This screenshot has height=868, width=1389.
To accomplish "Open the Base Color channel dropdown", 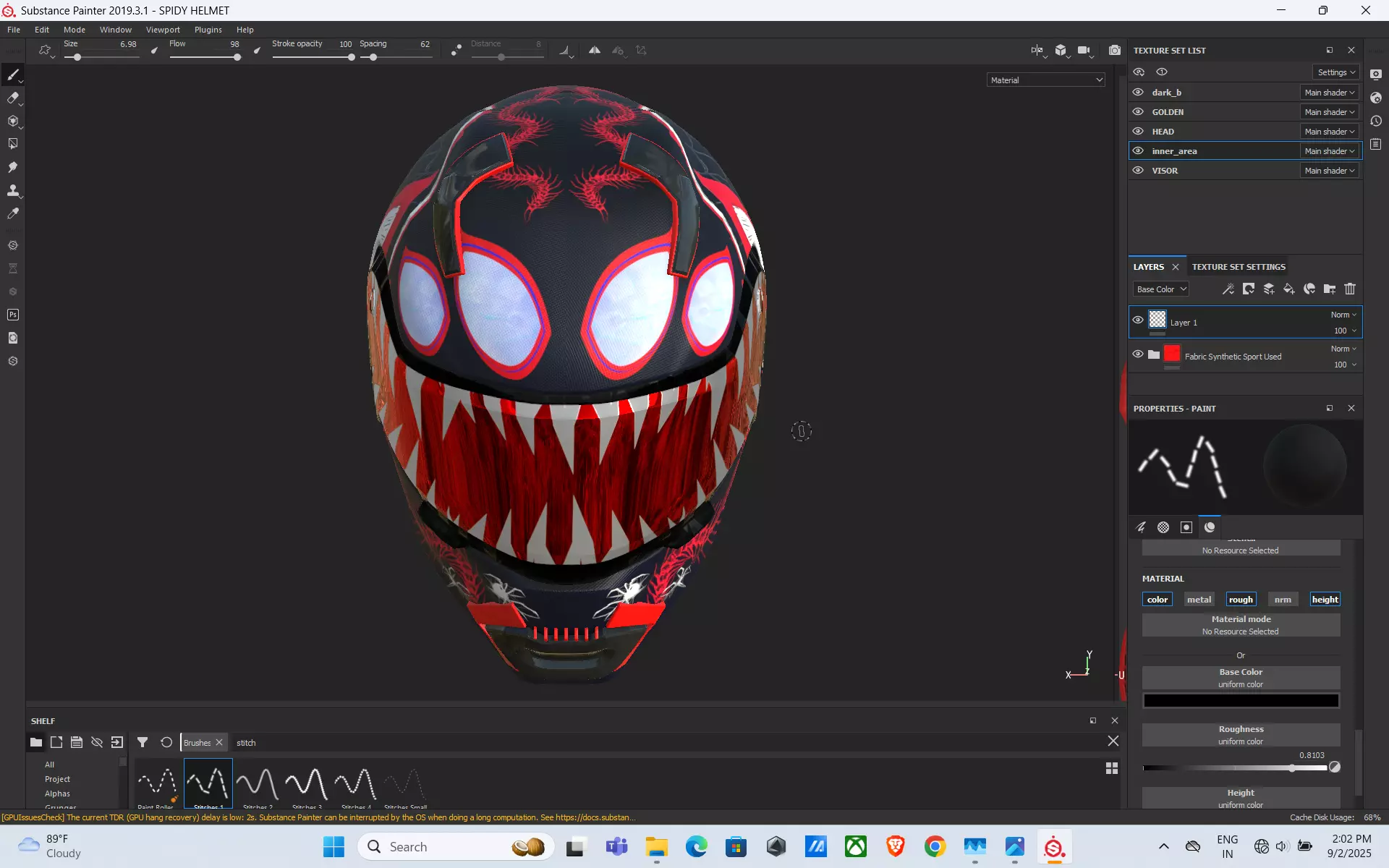I will pos(1161,289).
